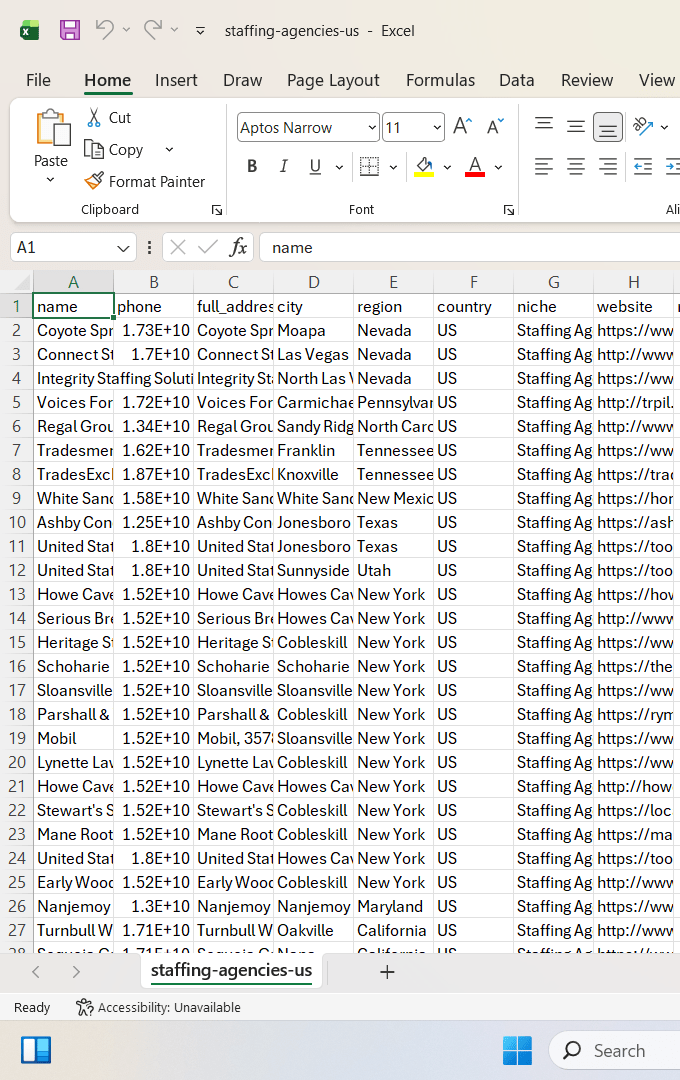Open Customize Quick Access Toolbar menu
The height and width of the screenshot is (1080, 680).
(200, 30)
